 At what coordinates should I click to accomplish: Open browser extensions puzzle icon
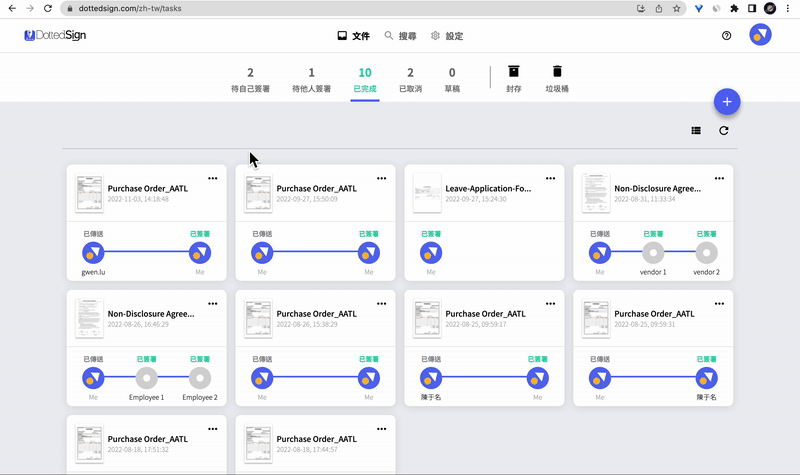[x=734, y=8]
